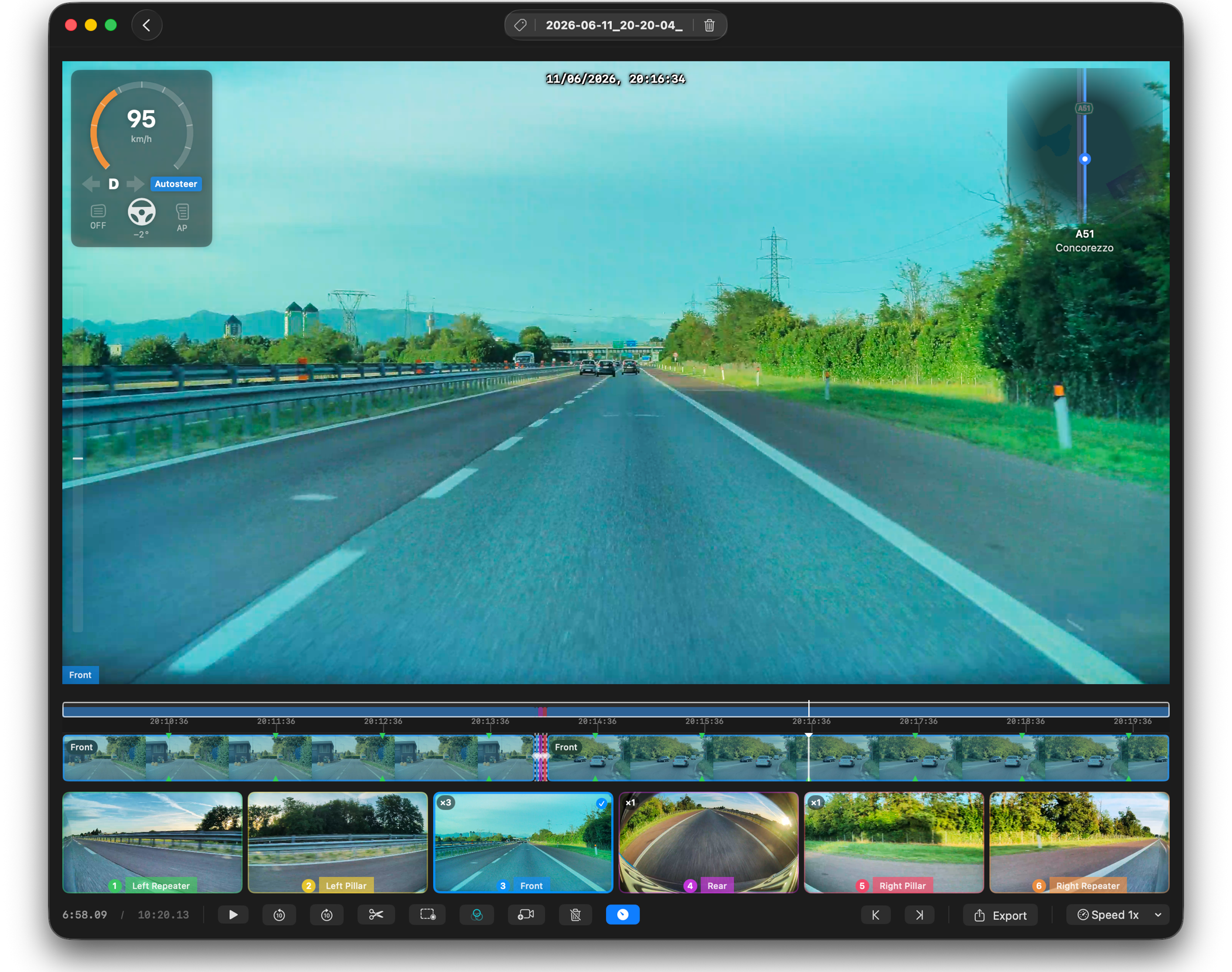Edit the 2026-06-11_20-20-04_ title field

614,25
